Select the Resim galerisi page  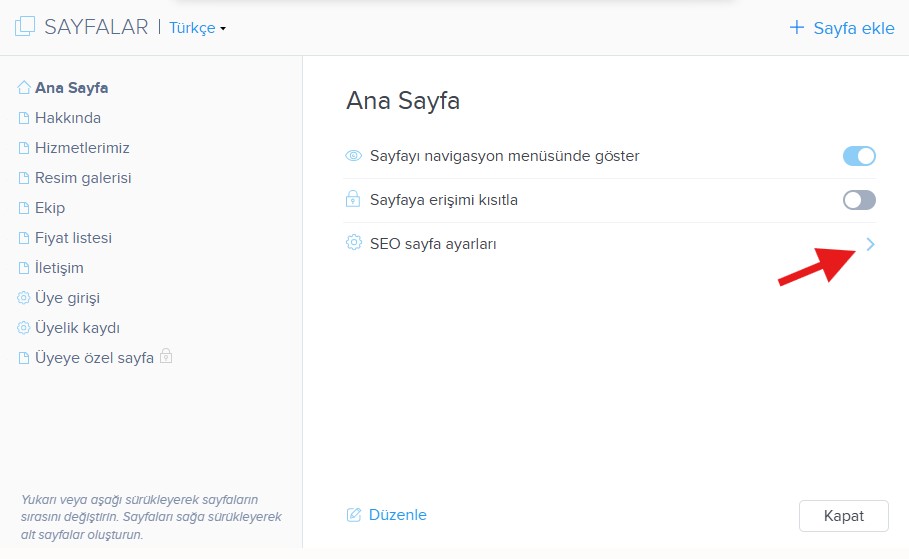tap(83, 178)
